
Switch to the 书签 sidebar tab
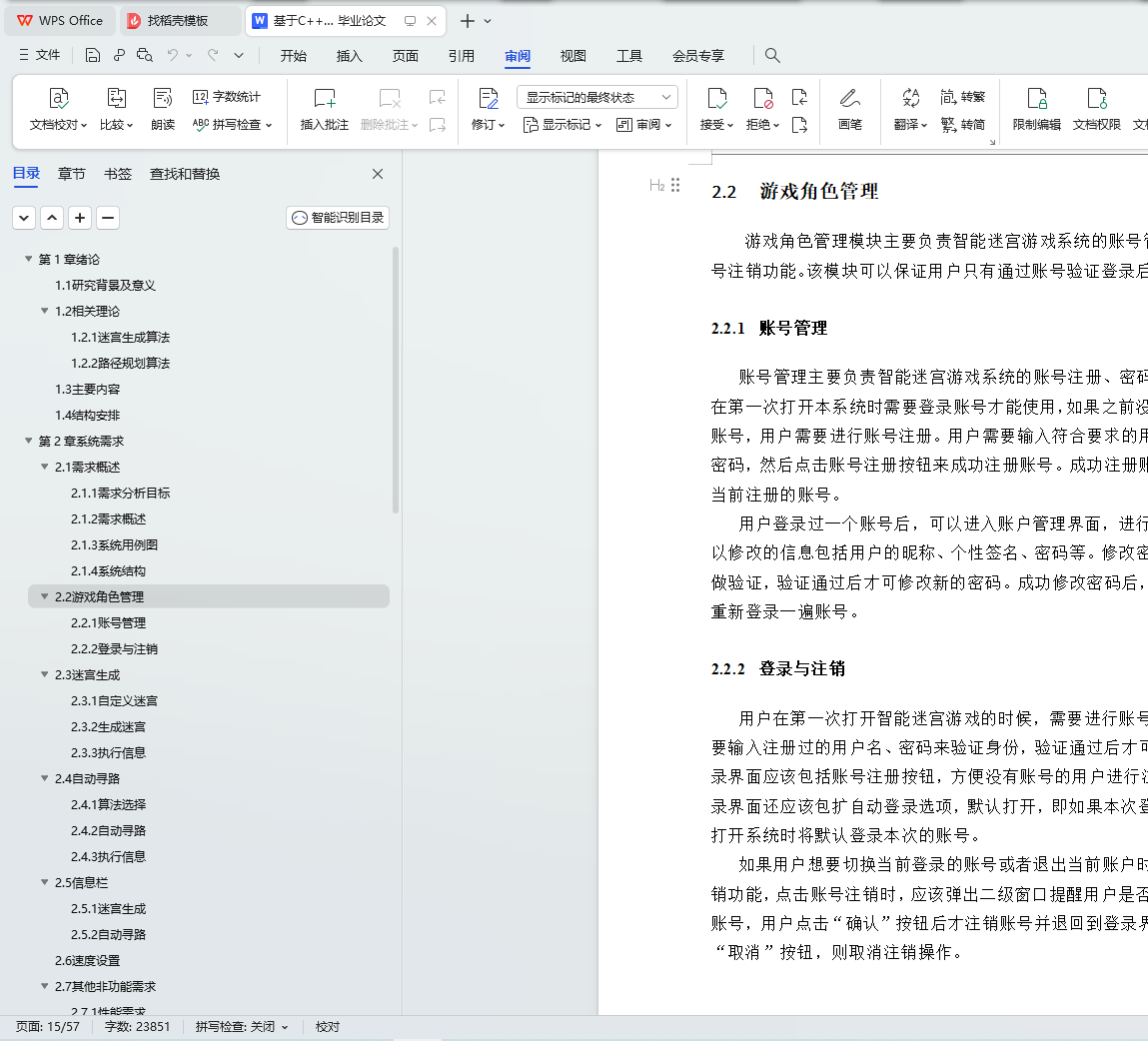tap(118, 174)
